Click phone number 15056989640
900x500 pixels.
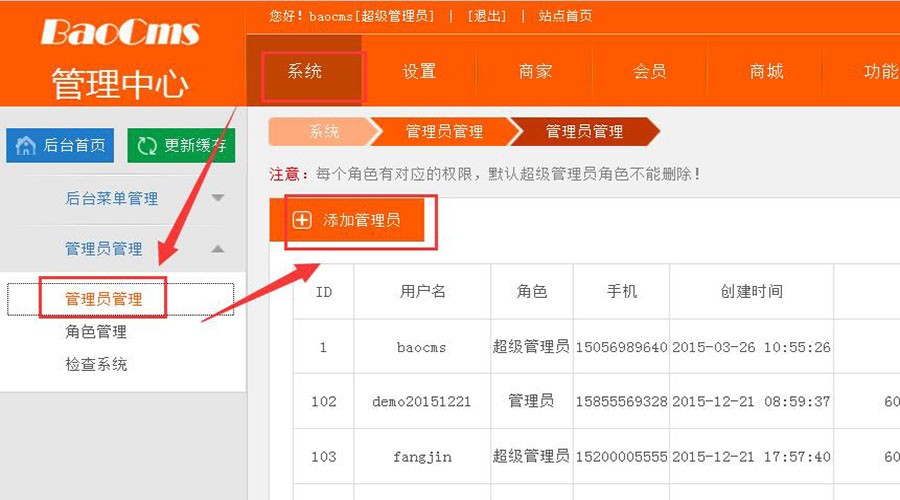[622, 347]
